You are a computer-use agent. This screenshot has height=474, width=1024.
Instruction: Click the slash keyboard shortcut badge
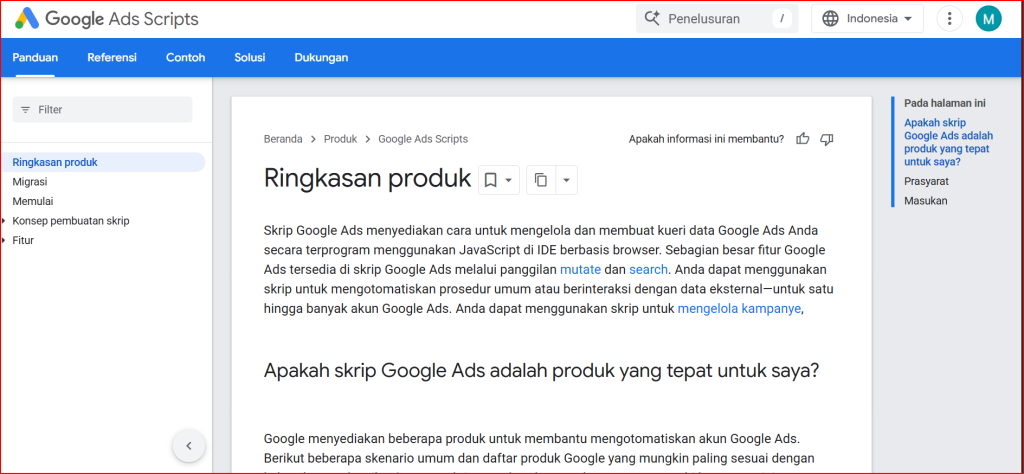[782, 19]
